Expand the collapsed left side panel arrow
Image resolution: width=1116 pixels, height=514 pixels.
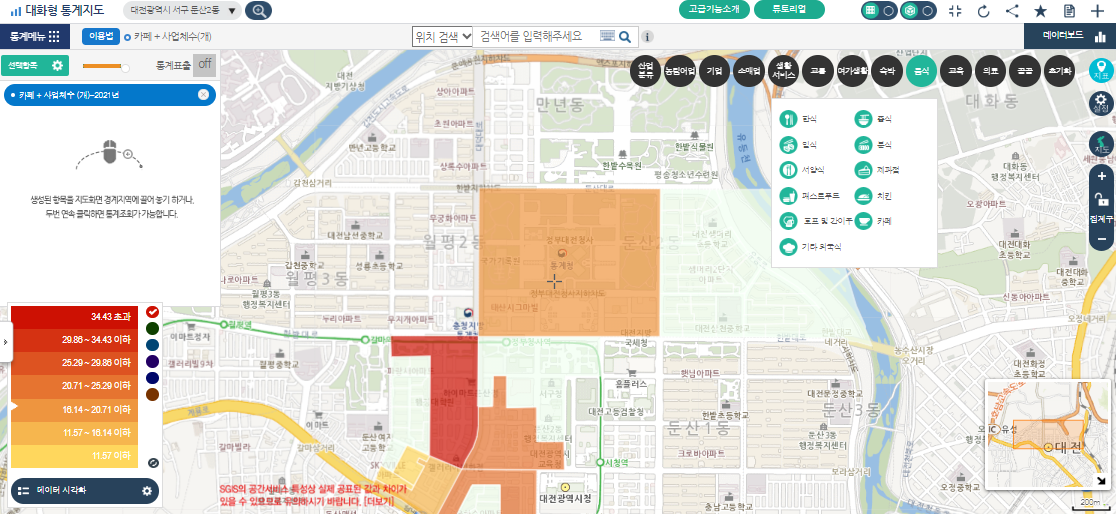click(x=5, y=342)
